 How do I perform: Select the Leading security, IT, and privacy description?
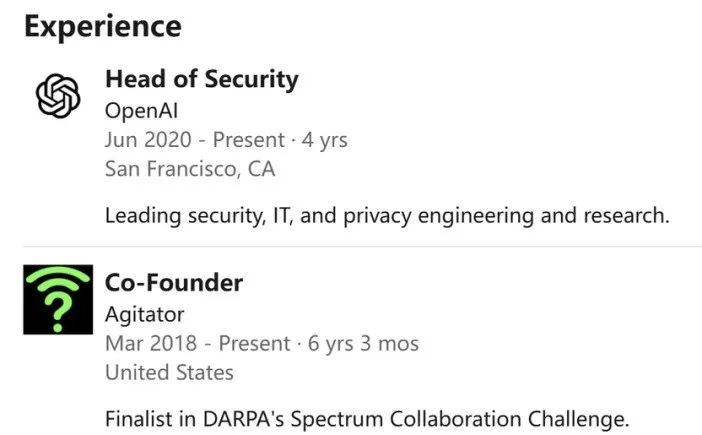386,215
